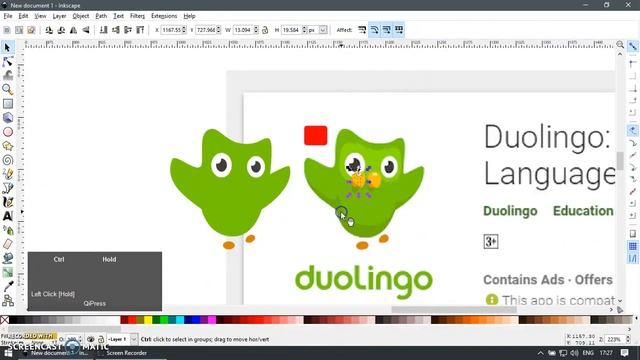This screenshot has width=640, height=360.
Task: Select the Spiral tool
Action: click(x=7, y=160)
